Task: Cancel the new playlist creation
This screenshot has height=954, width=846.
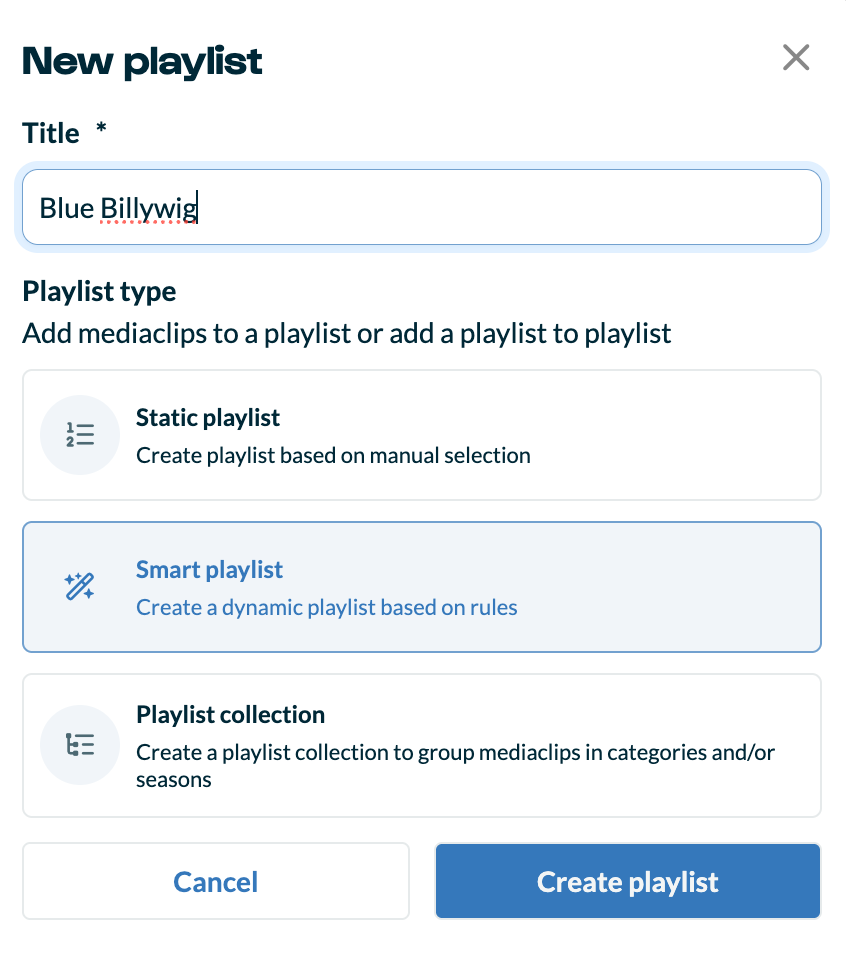Action: (x=216, y=881)
